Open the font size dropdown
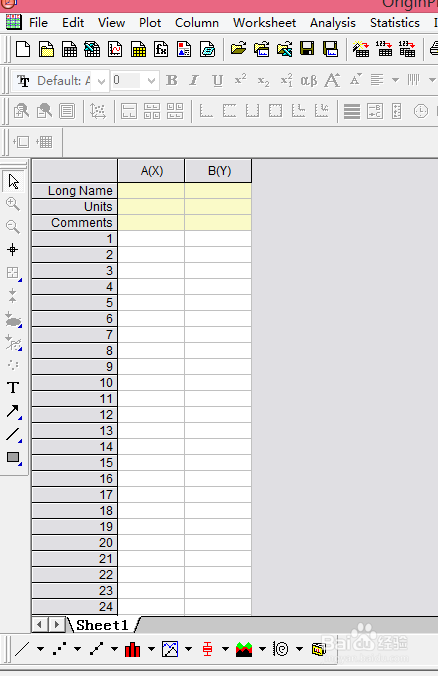This screenshot has height=676, width=438. coord(151,81)
